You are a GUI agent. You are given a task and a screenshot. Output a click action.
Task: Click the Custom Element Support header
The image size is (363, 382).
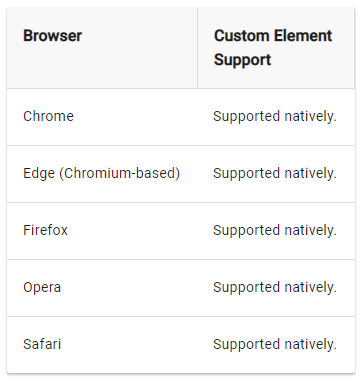[276, 48]
